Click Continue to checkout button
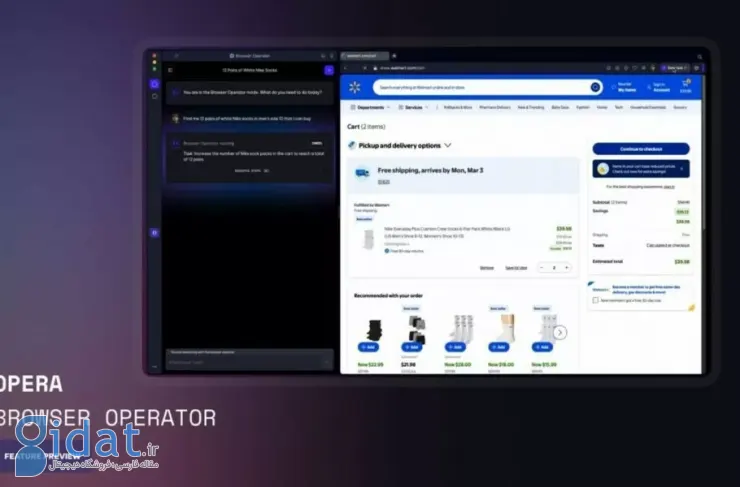 click(x=641, y=149)
